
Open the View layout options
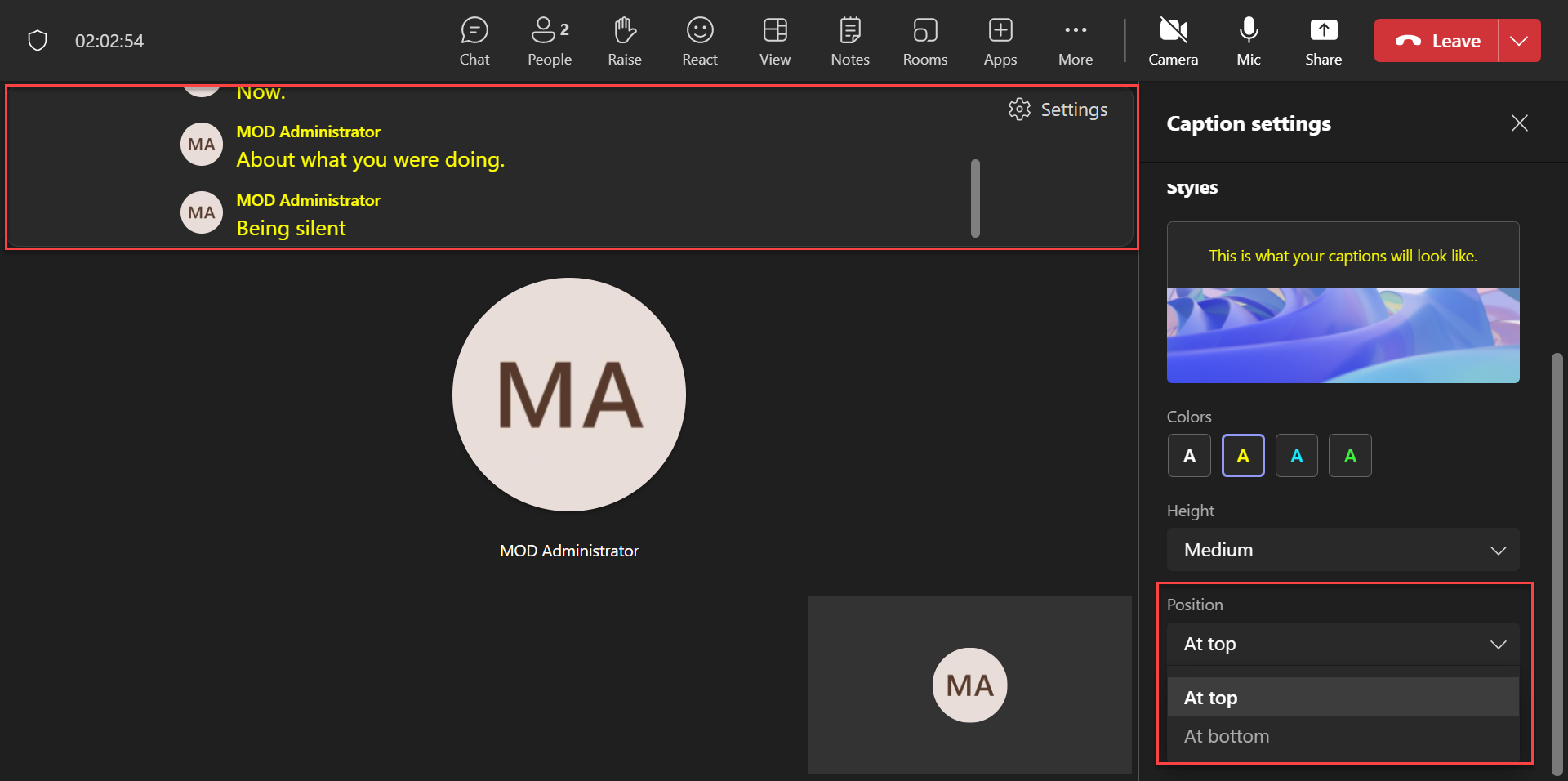coord(774,41)
